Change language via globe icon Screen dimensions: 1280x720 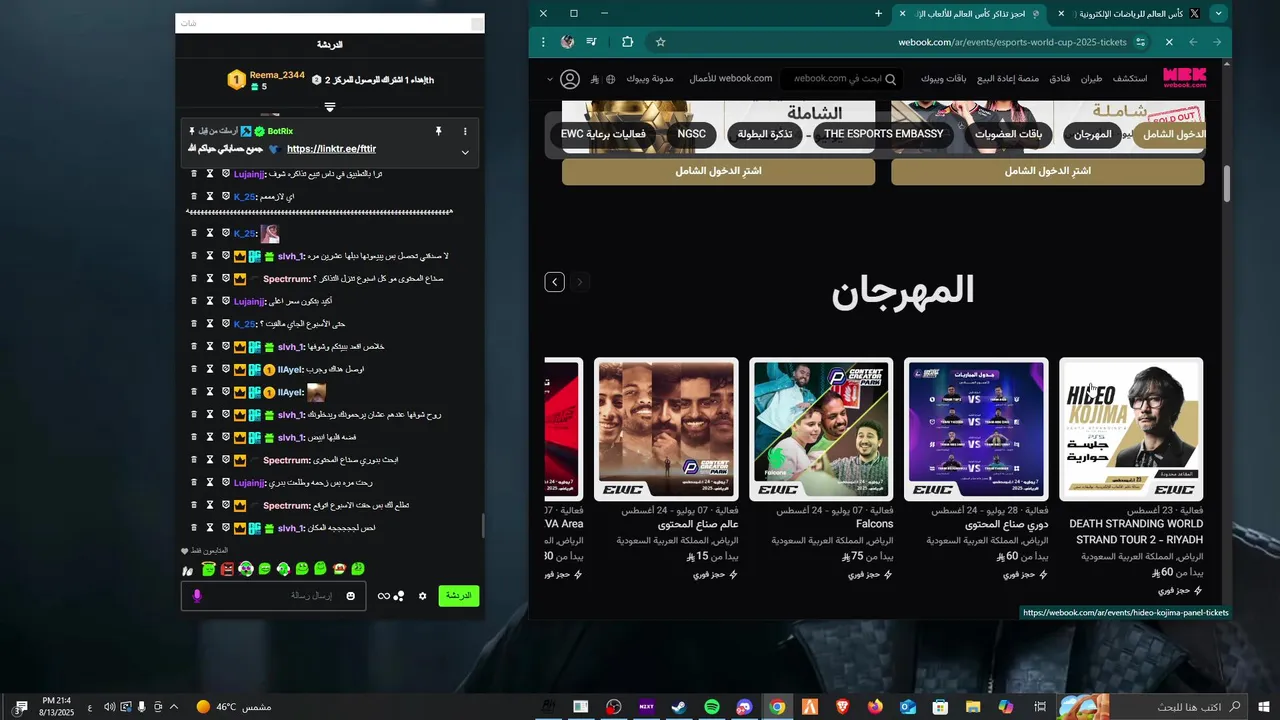pyautogui.click(x=611, y=79)
